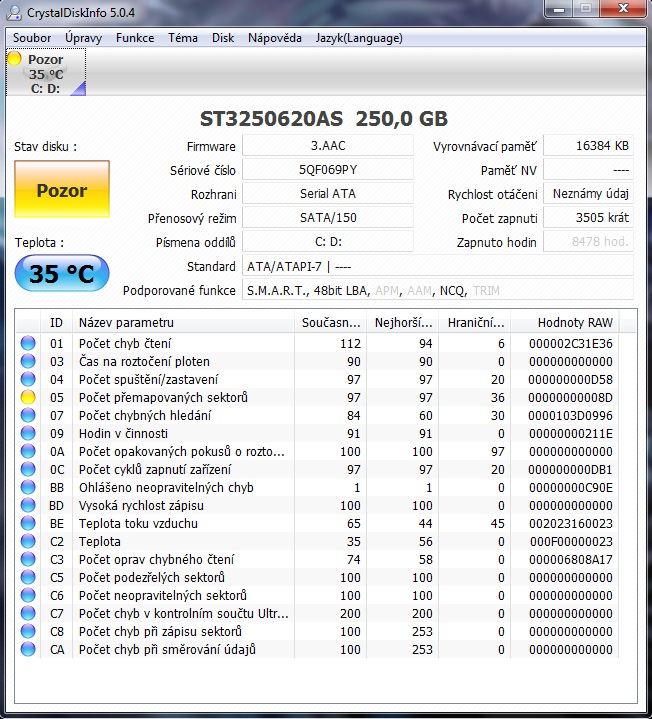The width and height of the screenshot is (652, 719).
Task: Click blue status icon for row 0A
Action: click(28, 451)
